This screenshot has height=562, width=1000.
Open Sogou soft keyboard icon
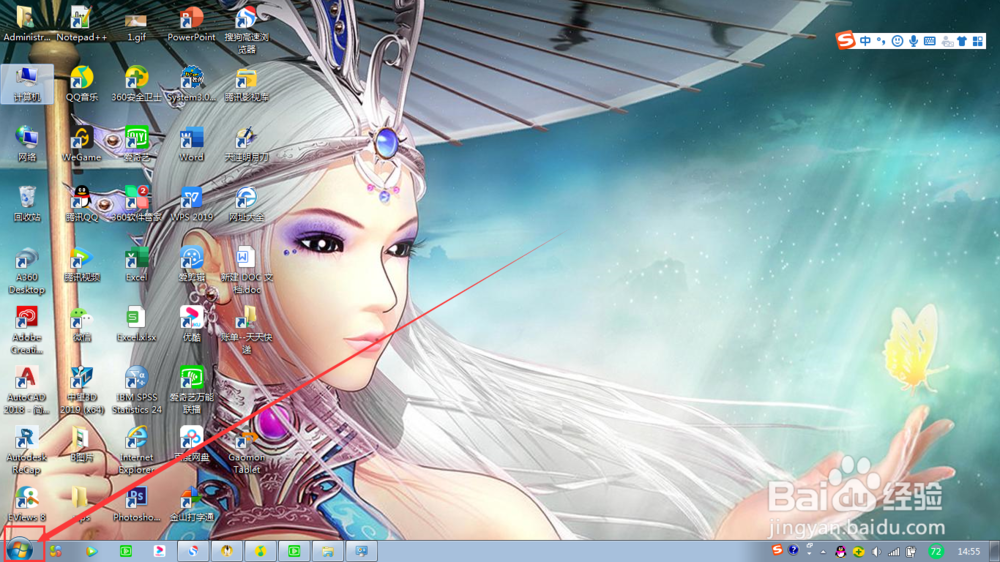[930, 41]
